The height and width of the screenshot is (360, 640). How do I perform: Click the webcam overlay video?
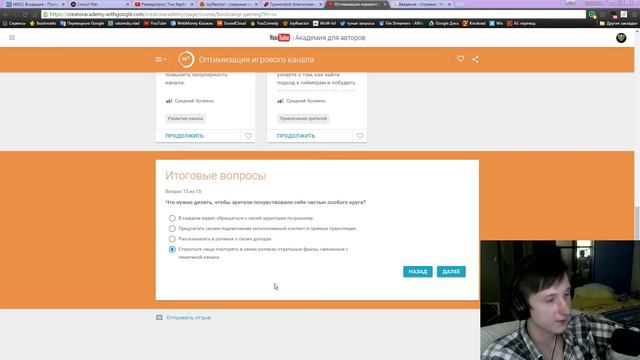coord(560,300)
